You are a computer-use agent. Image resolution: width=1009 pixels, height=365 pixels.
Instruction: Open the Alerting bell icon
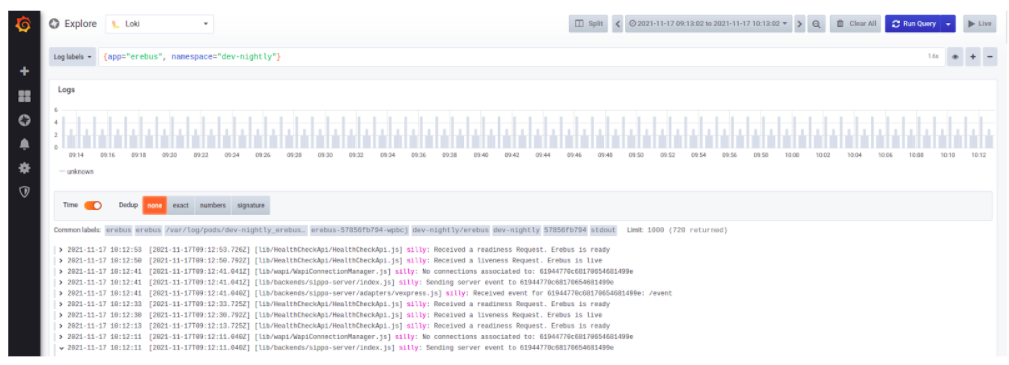(24, 144)
